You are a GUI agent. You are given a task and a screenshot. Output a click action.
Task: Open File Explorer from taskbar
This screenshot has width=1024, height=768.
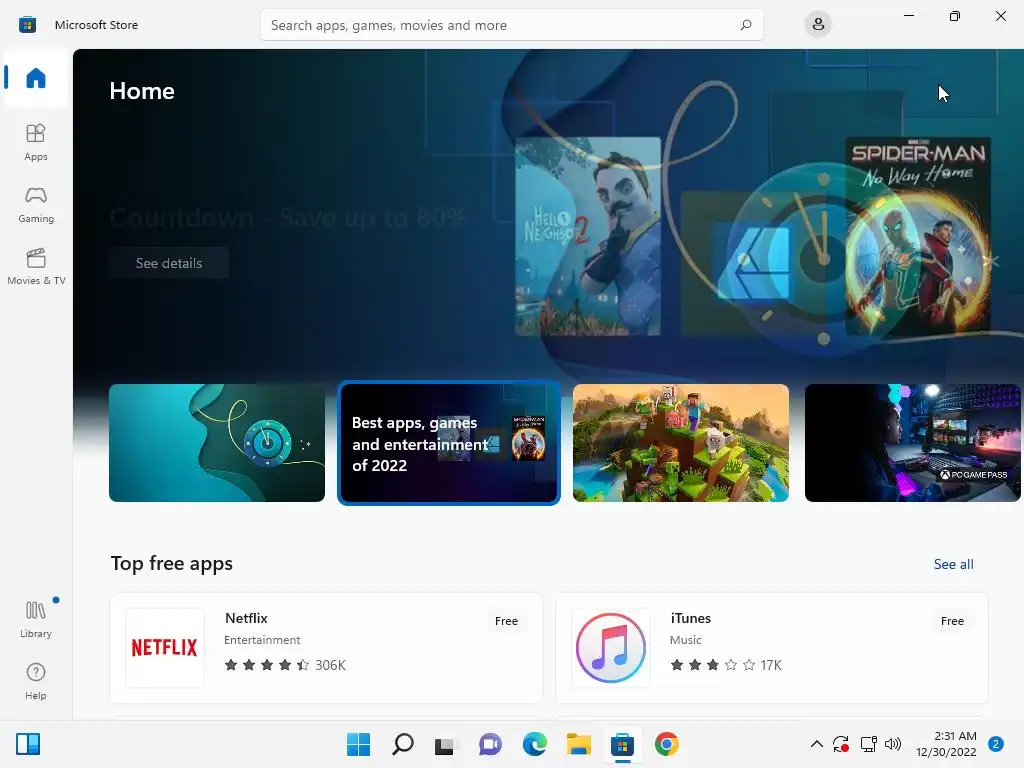[x=579, y=744]
